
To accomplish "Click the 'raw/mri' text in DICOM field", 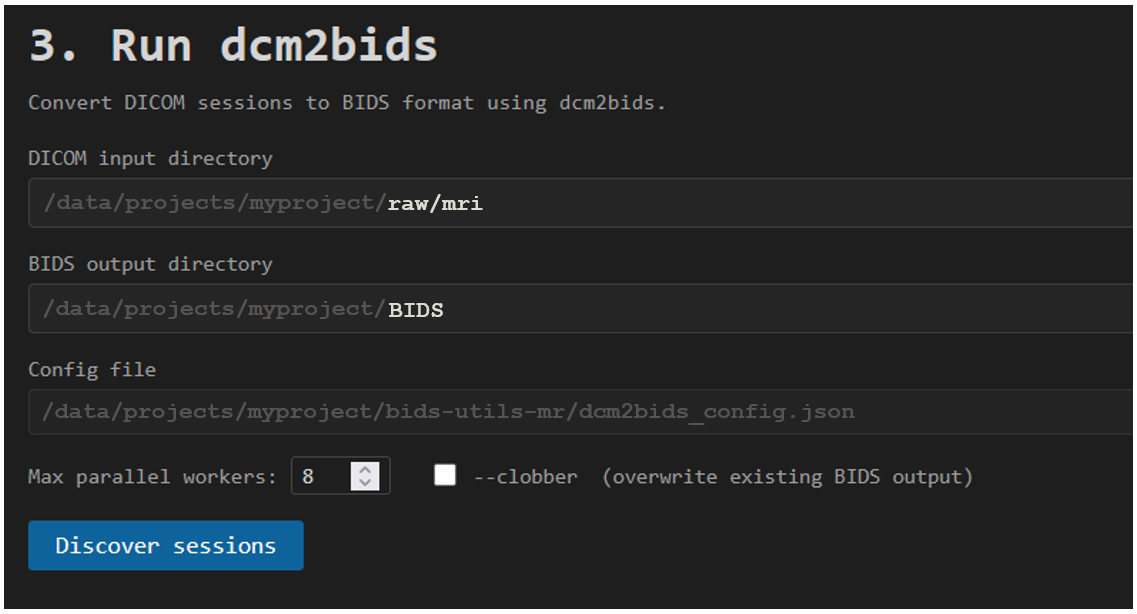I will pos(435,203).
